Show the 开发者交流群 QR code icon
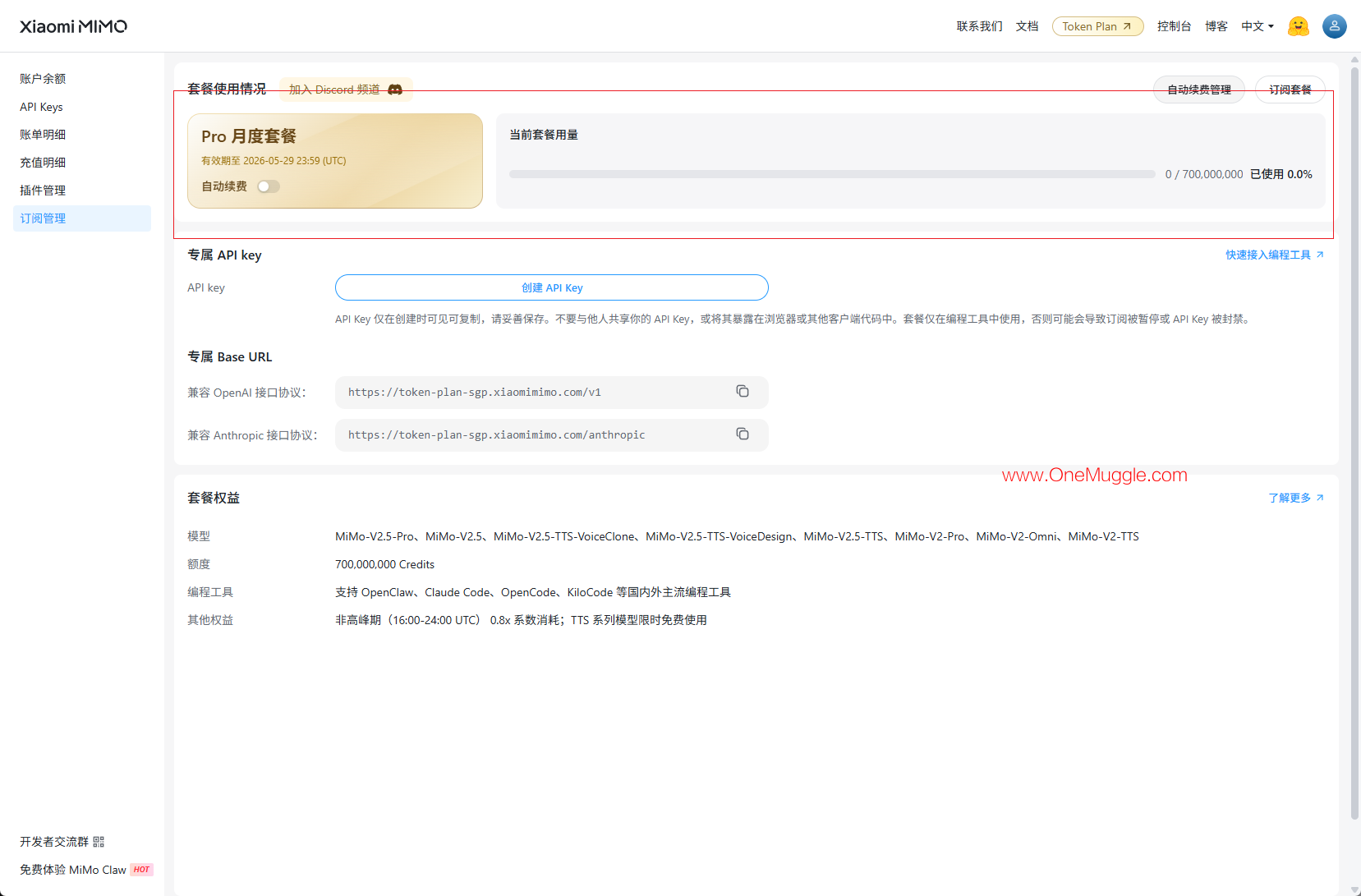This screenshot has width=1361, height=896. click(x=99, y=842)
